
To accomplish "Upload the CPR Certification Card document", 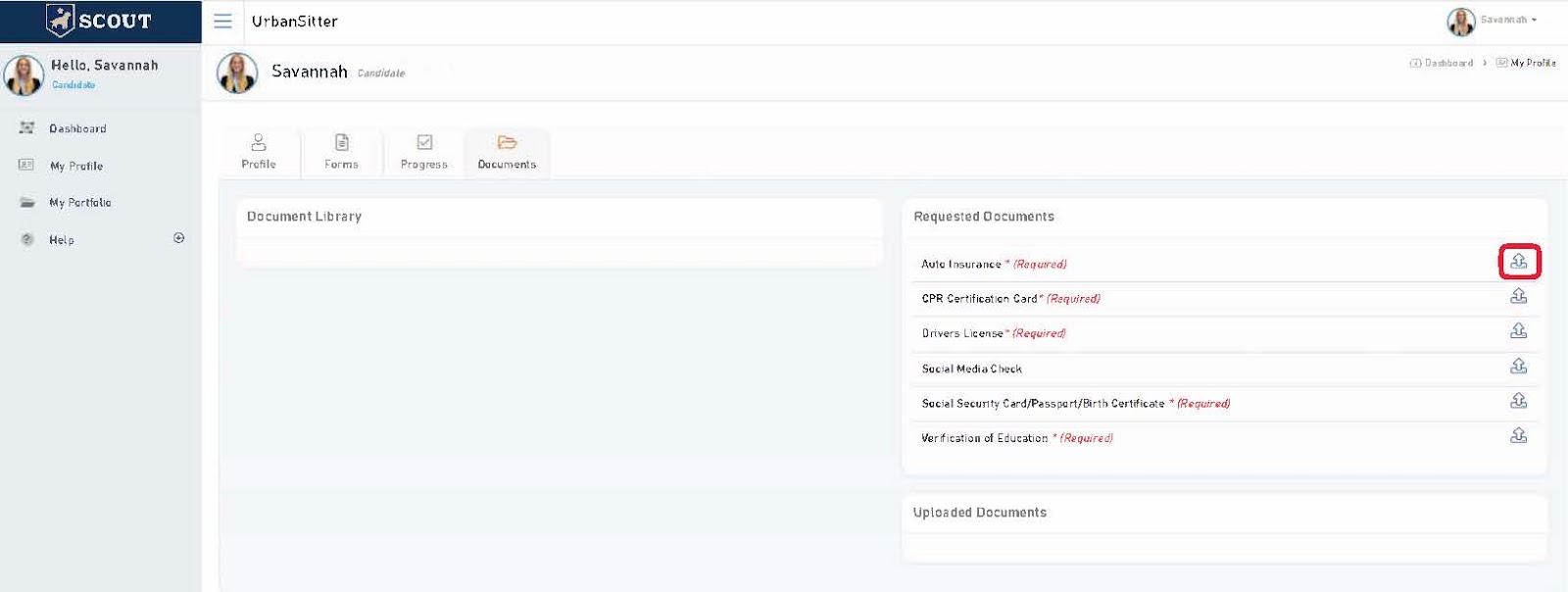I will coord(1519,296).
